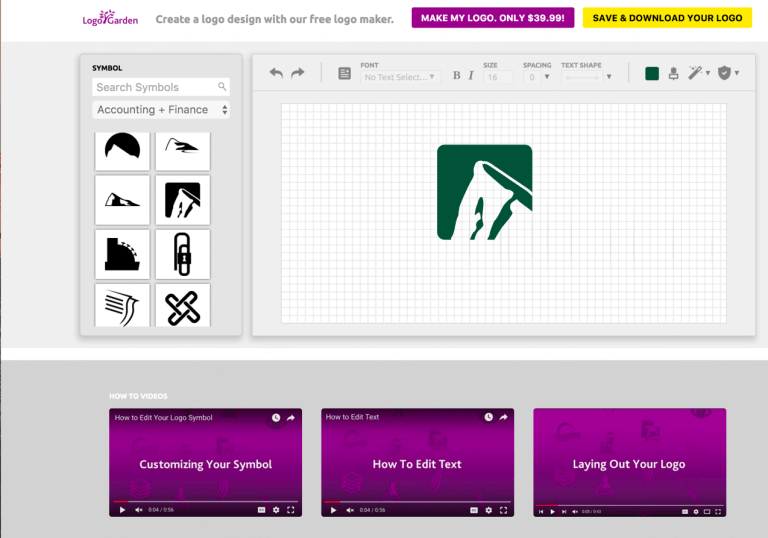Undo the last action with the back arrow
Image resolution: width=768 pixels, height=538 pixels.
pyautogui.click(x=276, y=73)
